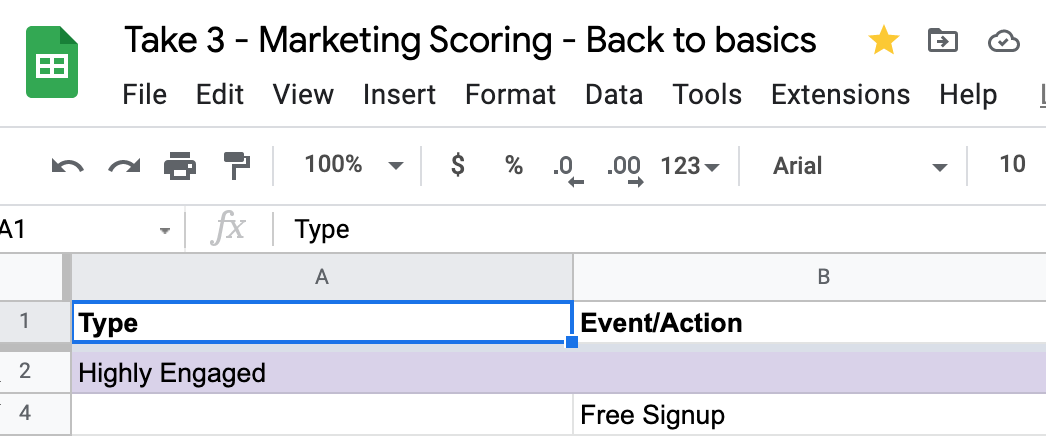Apply currency format with dollar icon
1046x436 pixels.
point(458,164)
